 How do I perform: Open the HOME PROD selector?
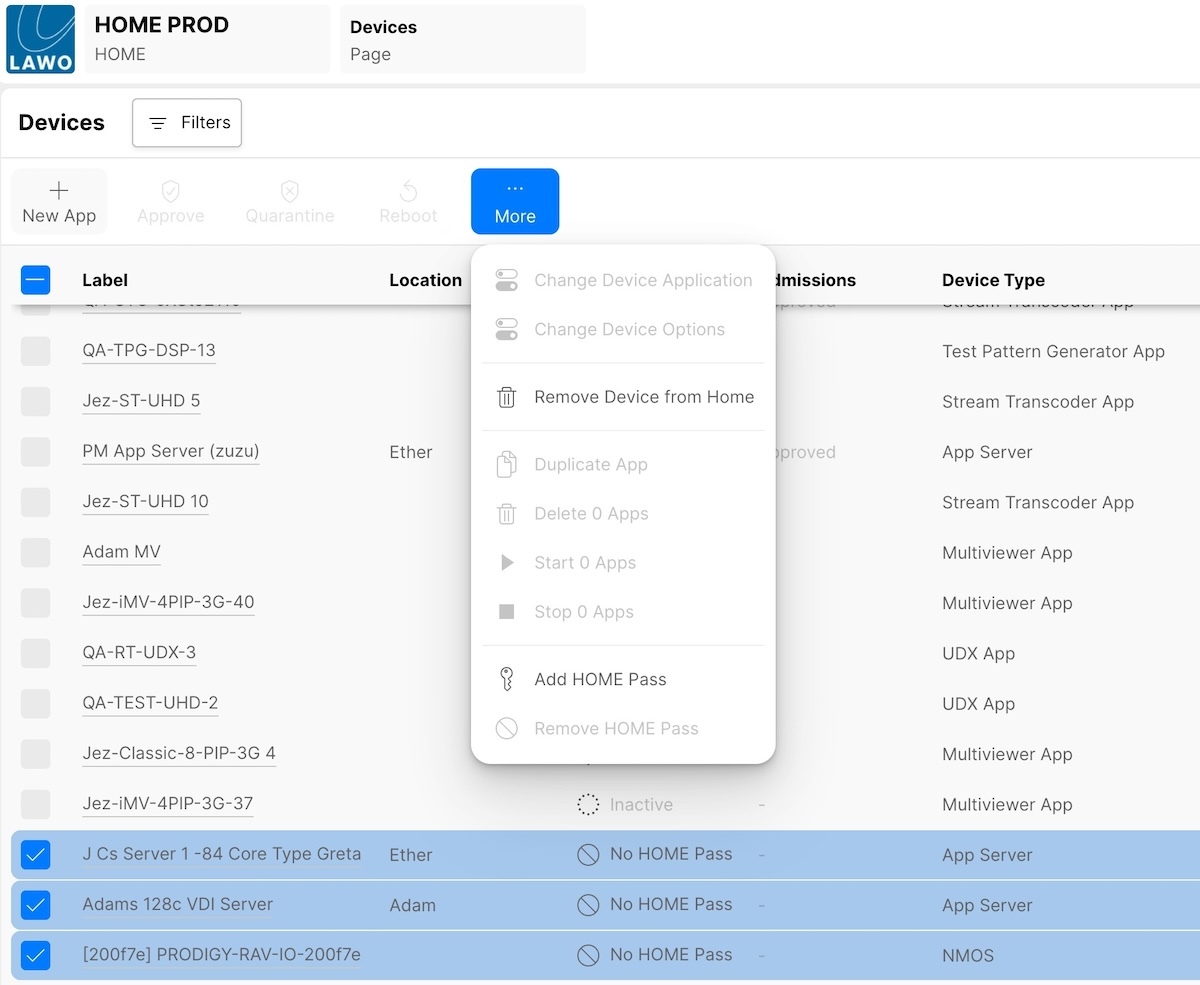207,39
